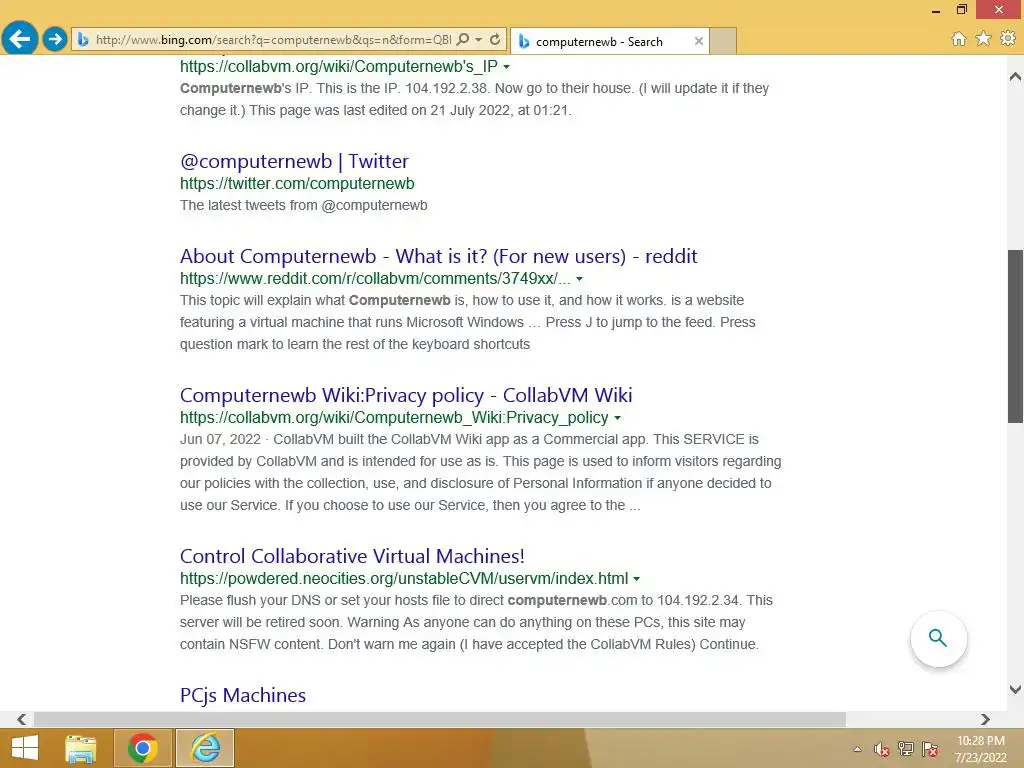Screen dimensions: 1024x768
Task: Open the address bar autocomplete dropdown arrow
Action: coord(479,39)
